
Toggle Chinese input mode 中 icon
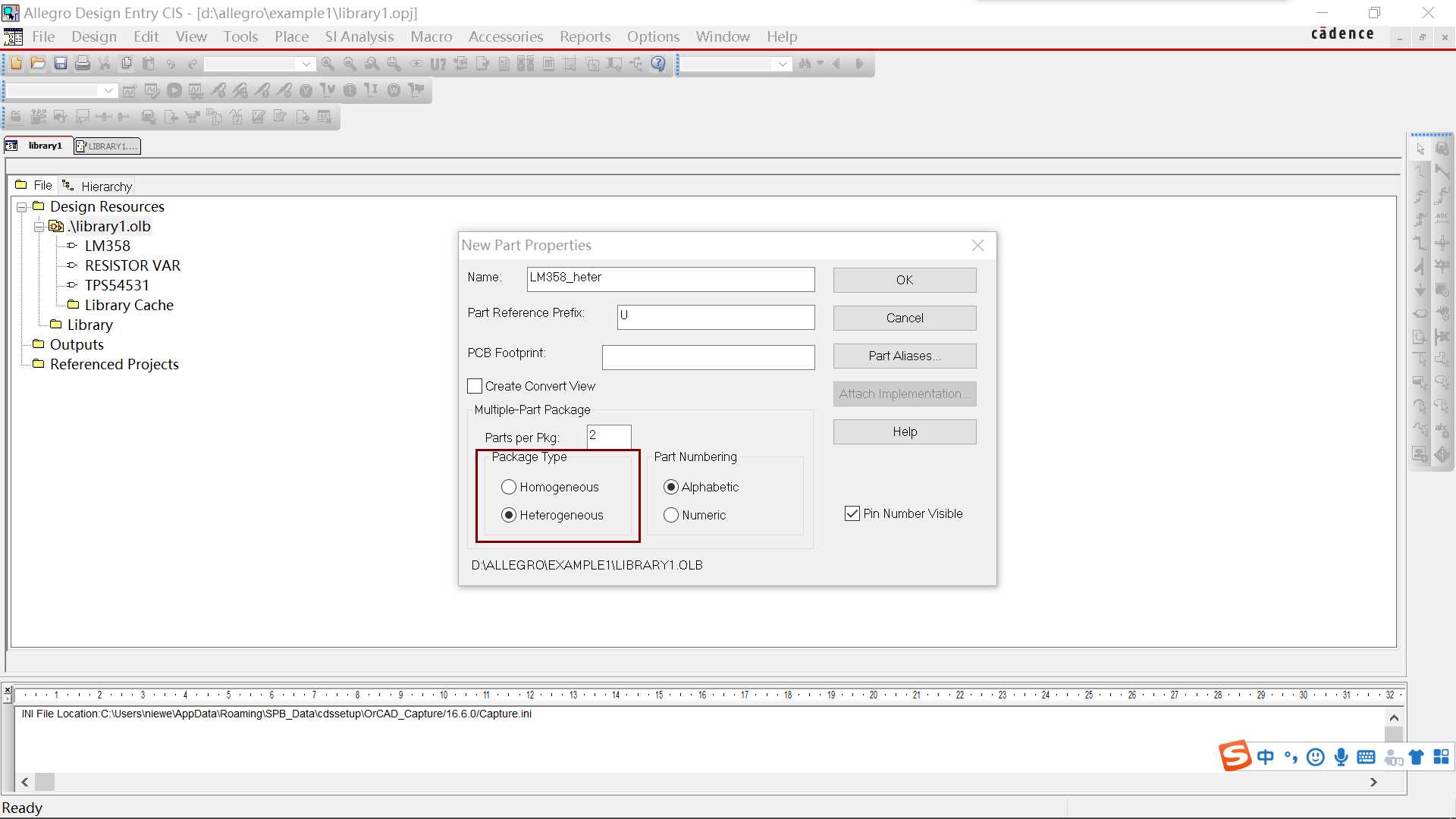pyautogui.click(x=1265, y=757)
